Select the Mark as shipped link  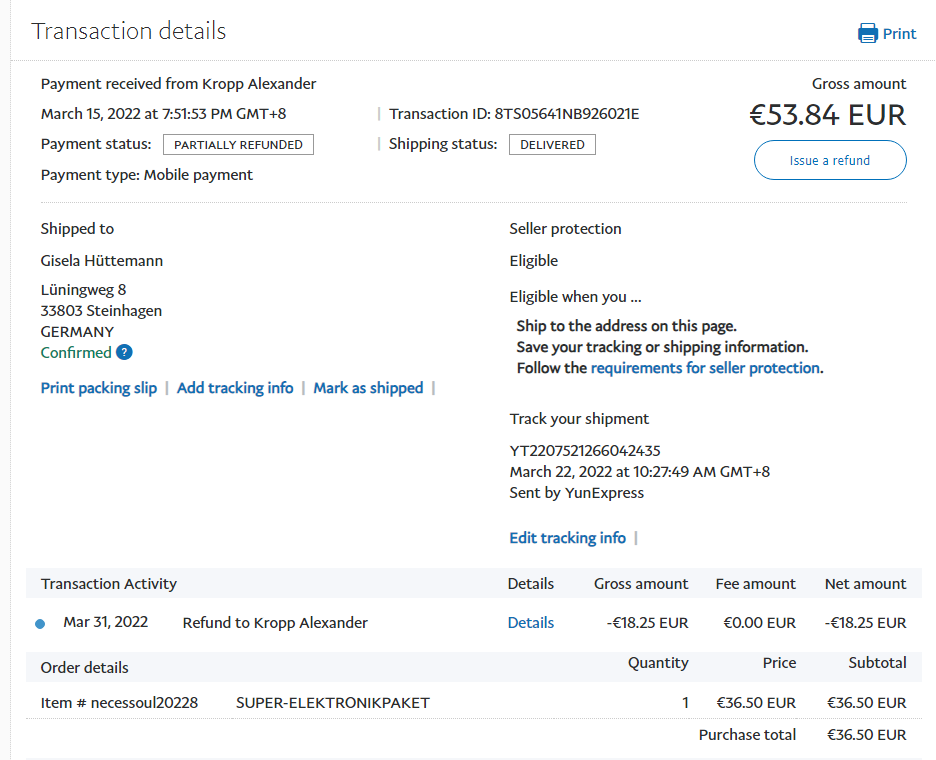[x=368, y=388]
